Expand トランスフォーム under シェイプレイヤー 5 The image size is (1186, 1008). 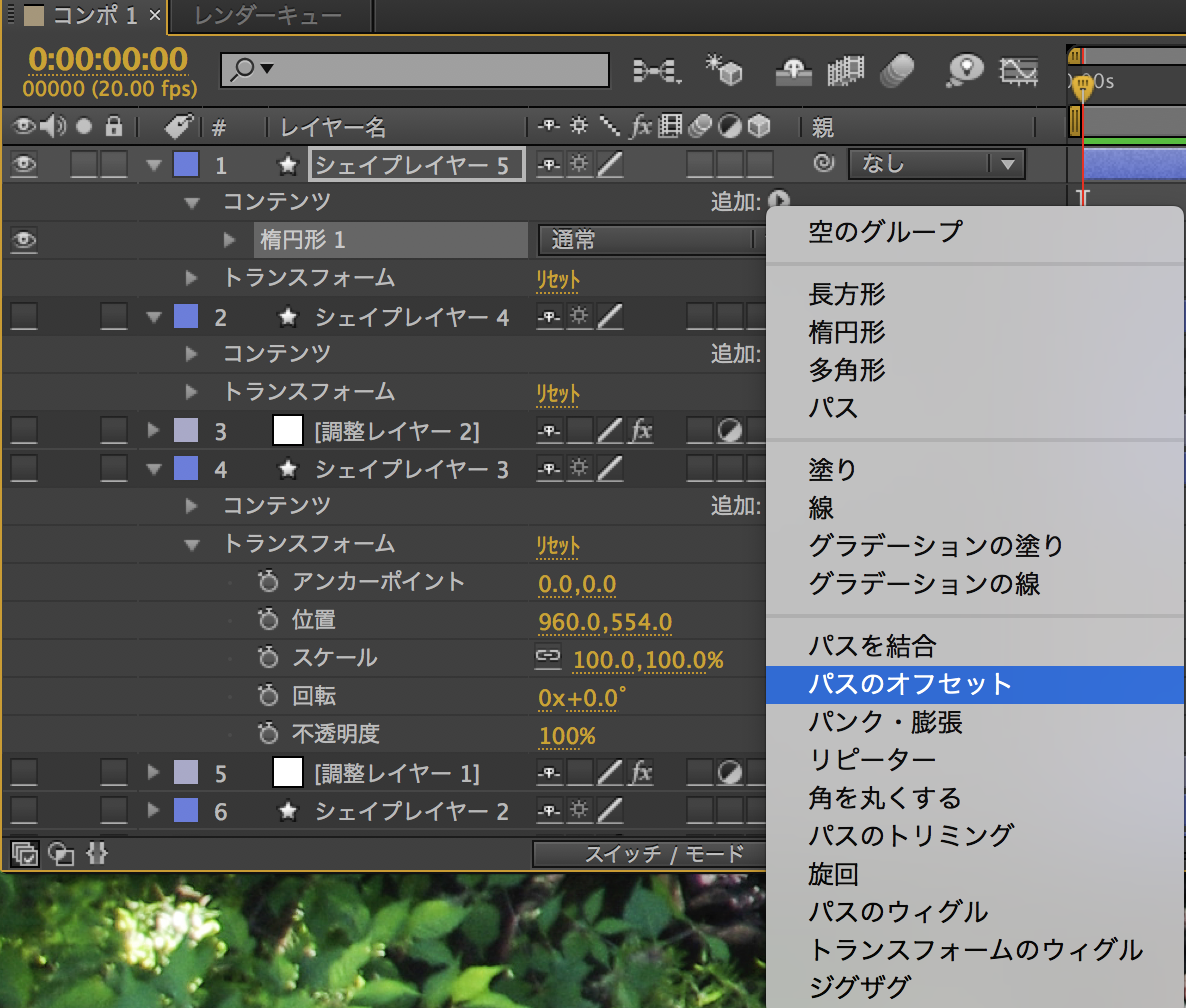191,278
